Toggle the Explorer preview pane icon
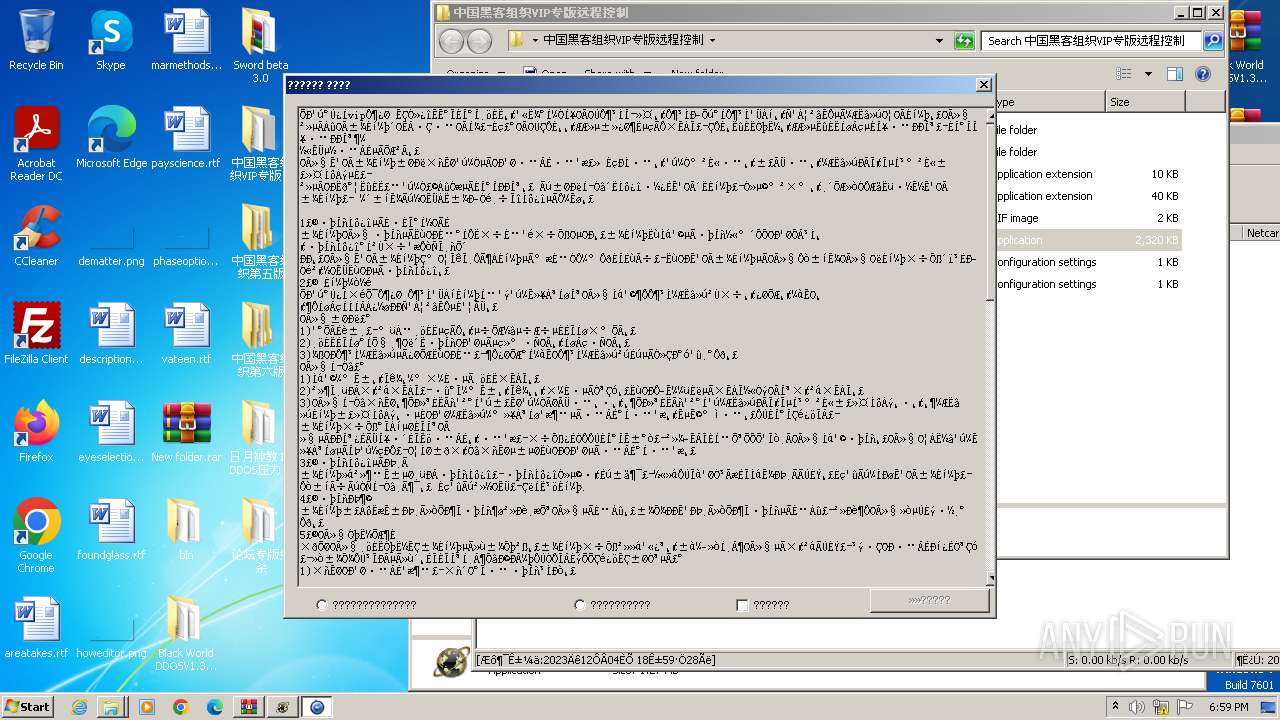1280x720 pixels. click(1175, 74)
